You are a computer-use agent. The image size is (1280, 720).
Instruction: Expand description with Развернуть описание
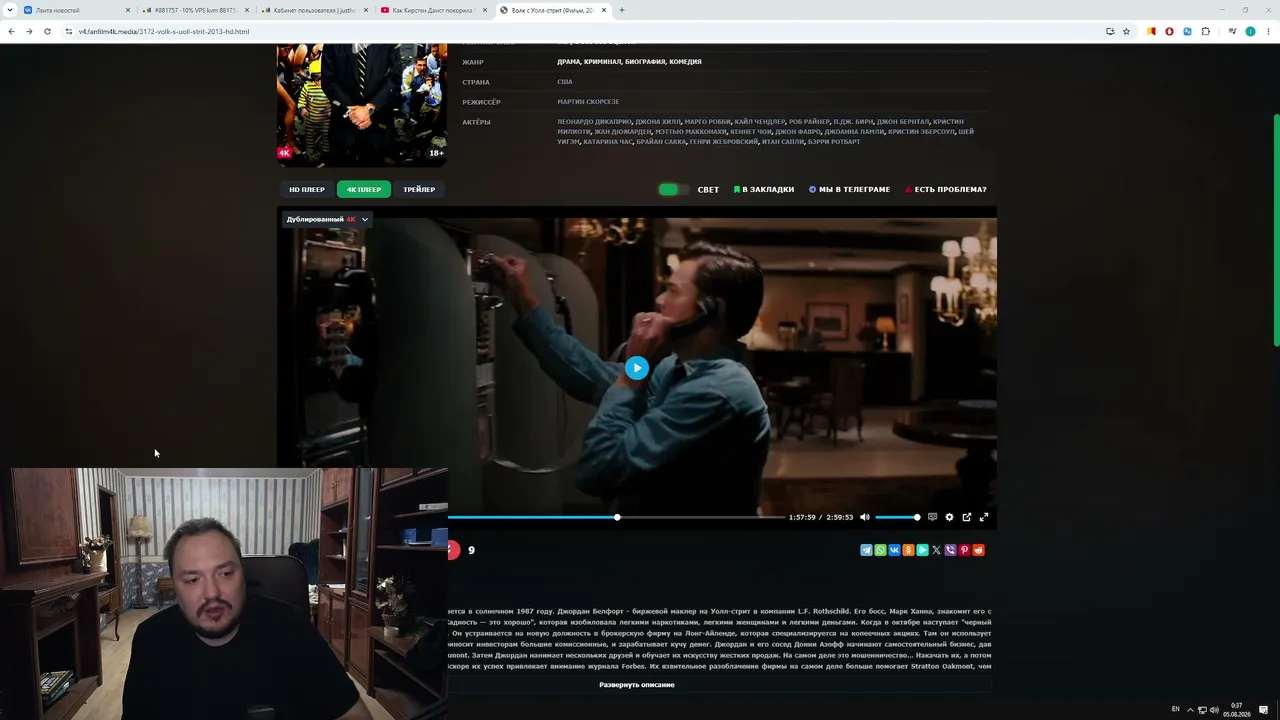pyautogui.click(x=637, y=685)
